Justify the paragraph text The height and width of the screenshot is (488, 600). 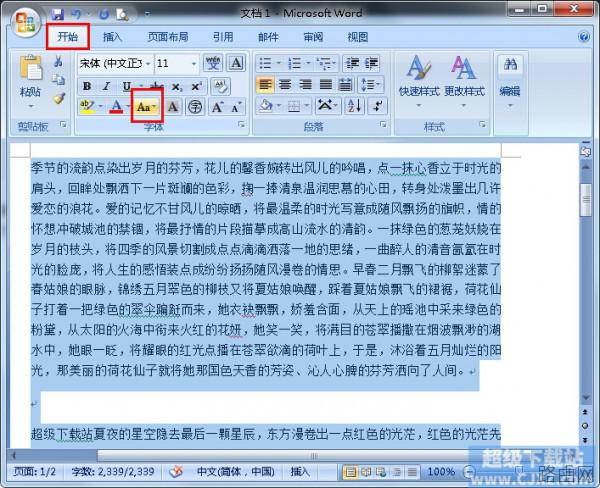click(326, 84)
